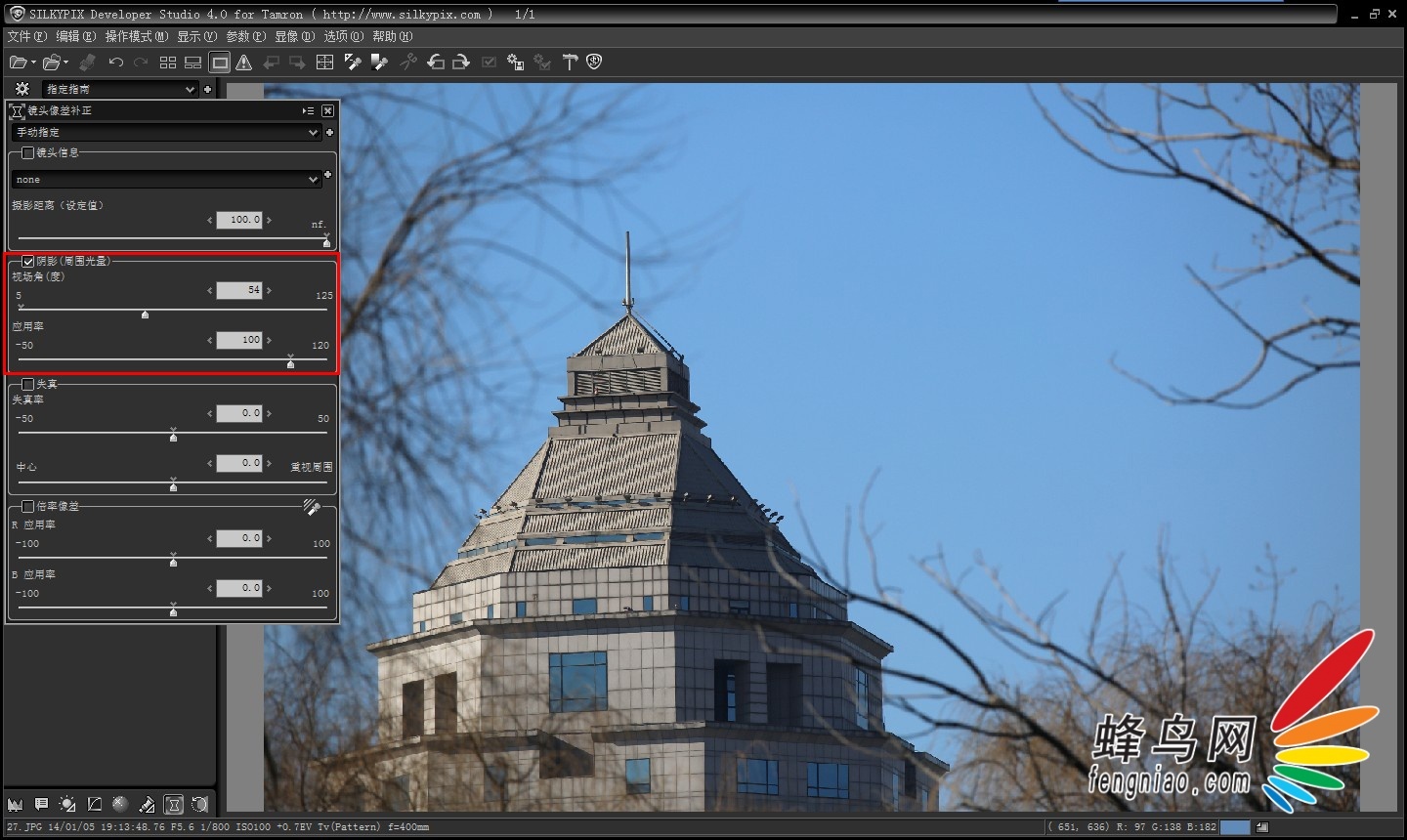Open the 手动指定 dropdown

coord(166,132)
